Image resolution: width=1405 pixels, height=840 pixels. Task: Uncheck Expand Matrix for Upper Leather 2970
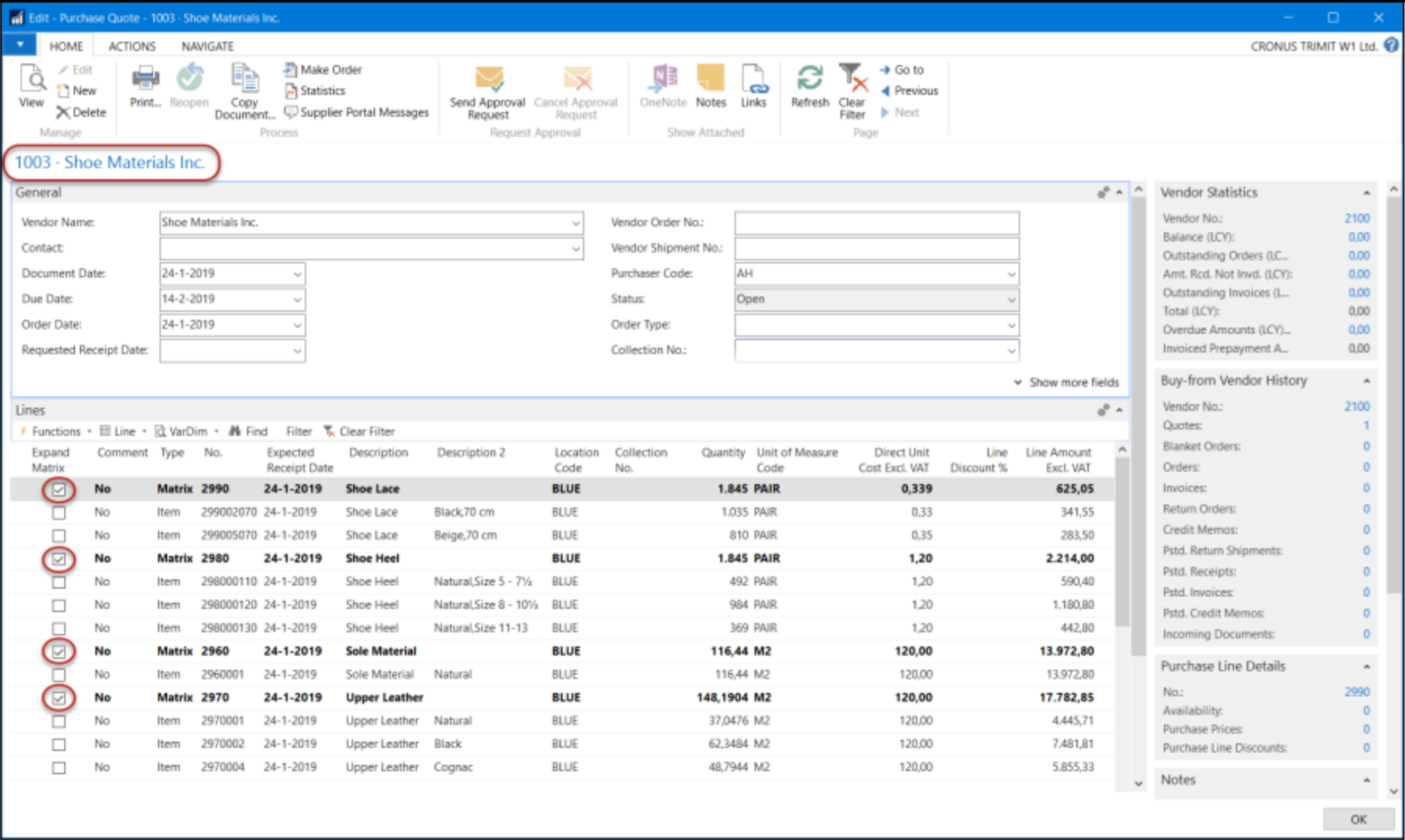(59, 698)
